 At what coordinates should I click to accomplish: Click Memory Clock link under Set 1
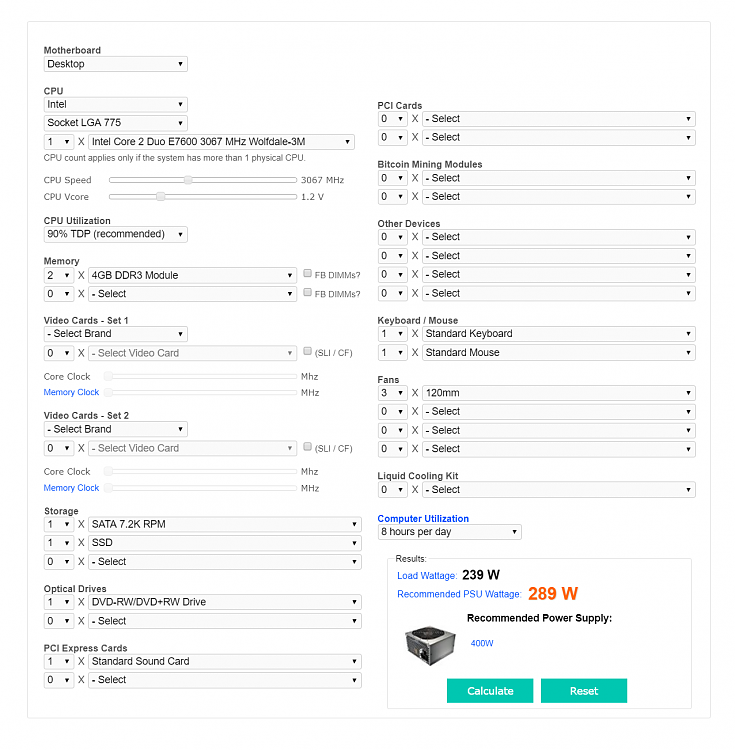tap(71, 392)
